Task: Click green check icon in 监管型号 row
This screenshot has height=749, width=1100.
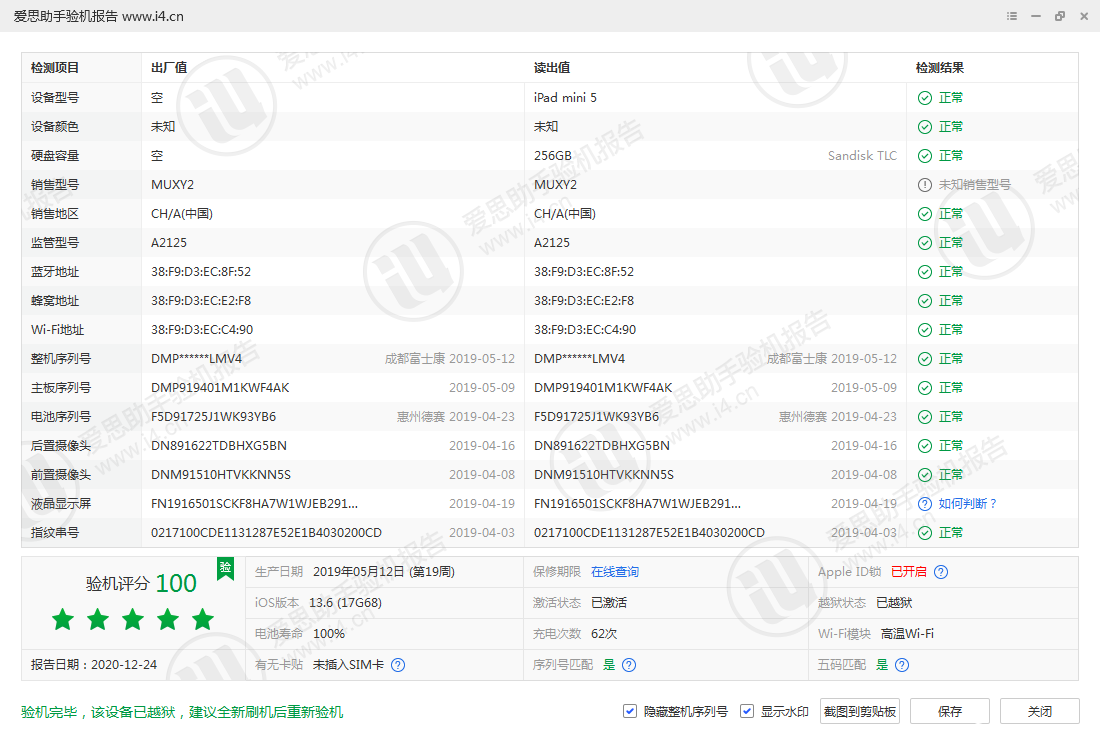Action: coord(925,243)
